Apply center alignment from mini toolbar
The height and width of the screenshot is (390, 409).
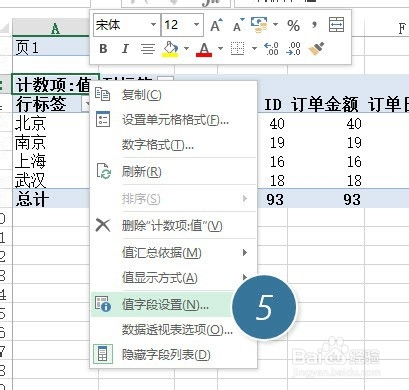tap(148, 49)
